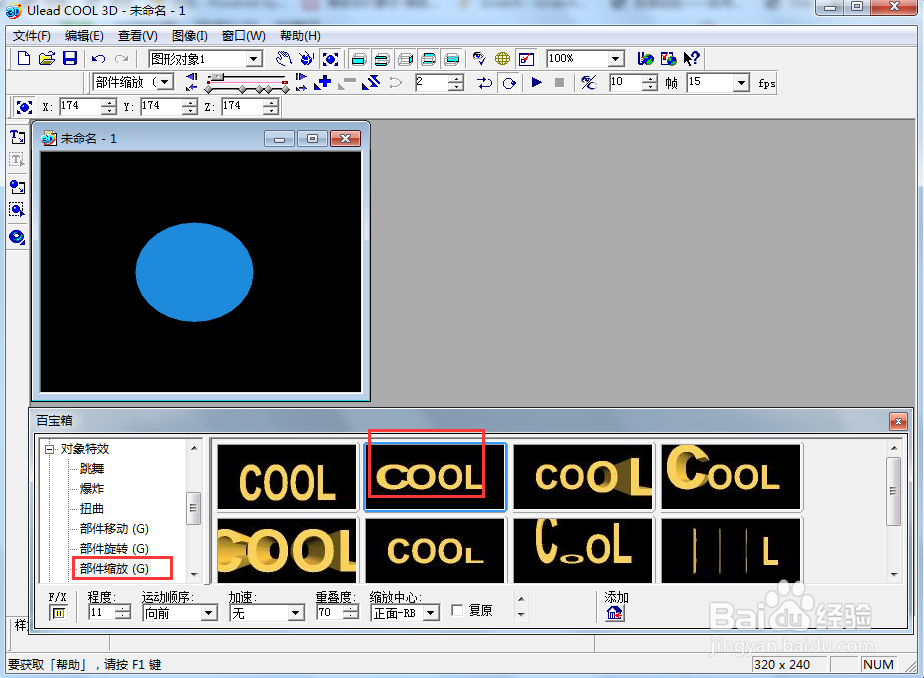Open the 帮助(H) menu

(300, 36)
